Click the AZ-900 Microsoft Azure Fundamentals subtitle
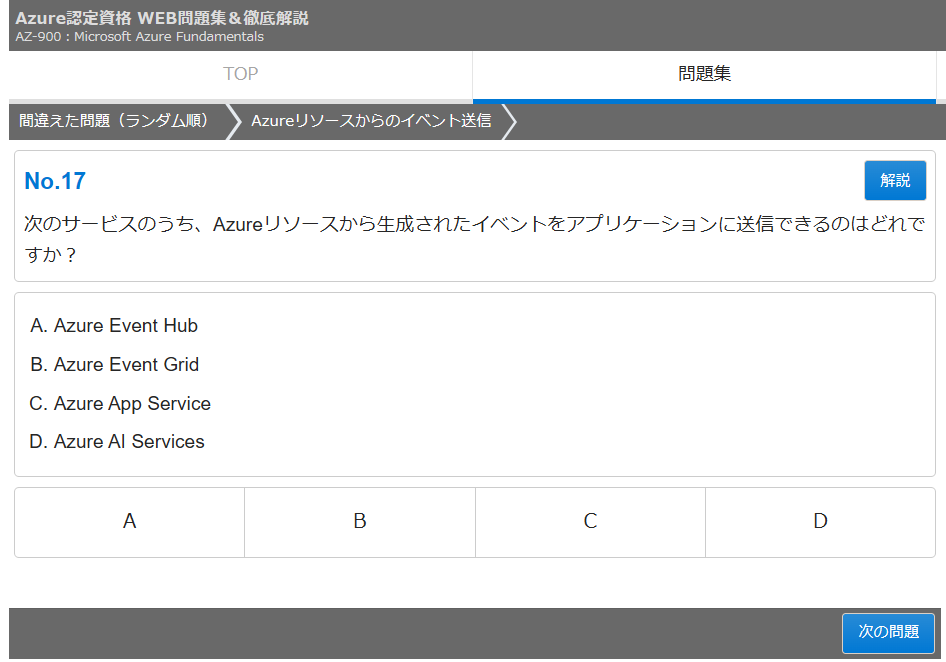 pyautogui.click(x=139, y=37)
